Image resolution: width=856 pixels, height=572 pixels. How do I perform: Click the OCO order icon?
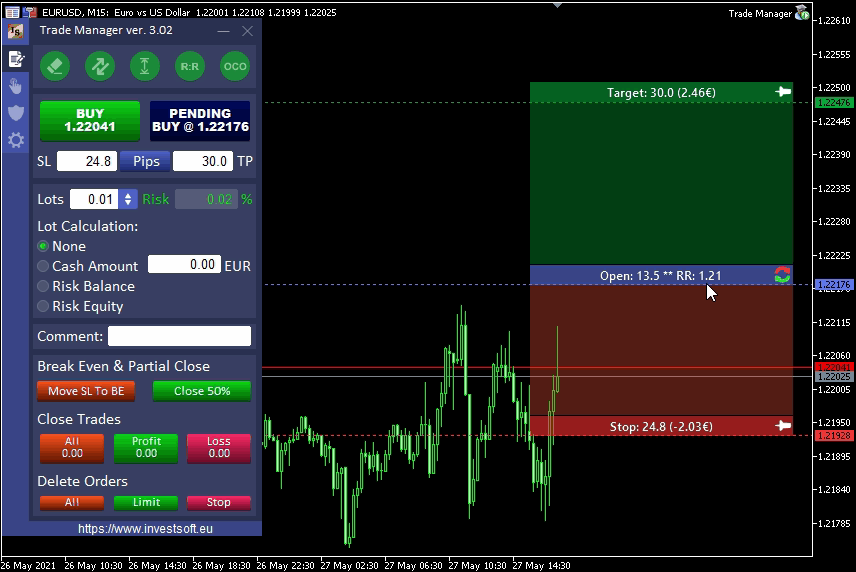[x=235, y=66]
